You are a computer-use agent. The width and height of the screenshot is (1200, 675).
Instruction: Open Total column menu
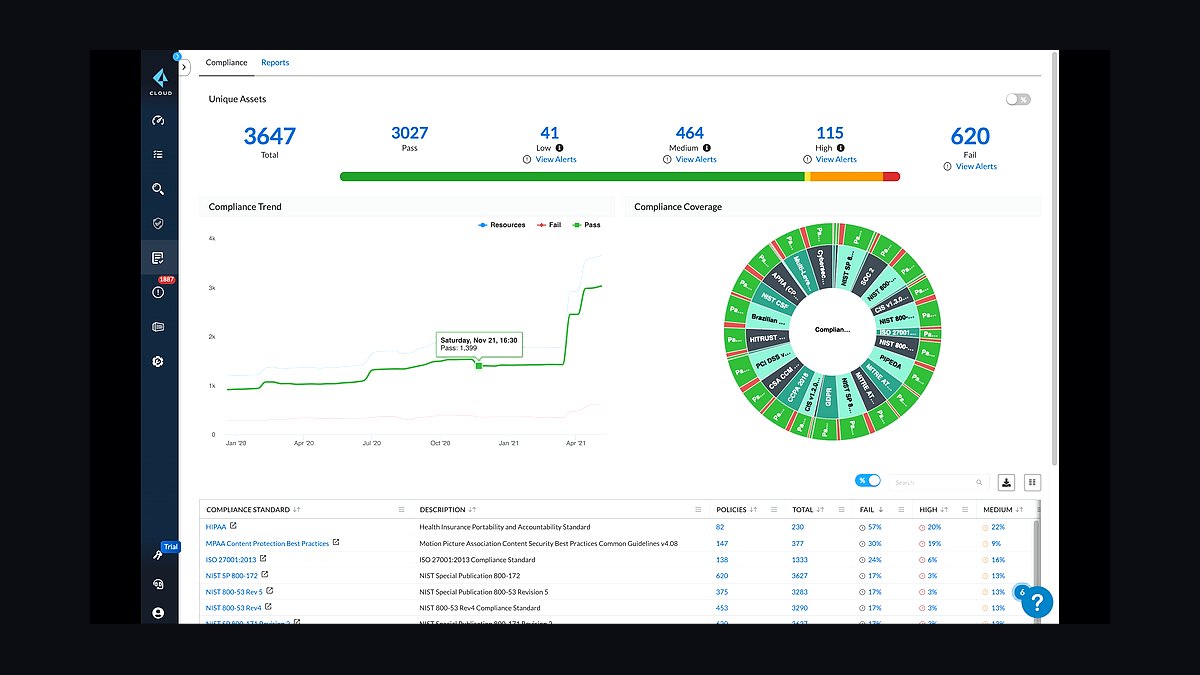pos(842,510)
